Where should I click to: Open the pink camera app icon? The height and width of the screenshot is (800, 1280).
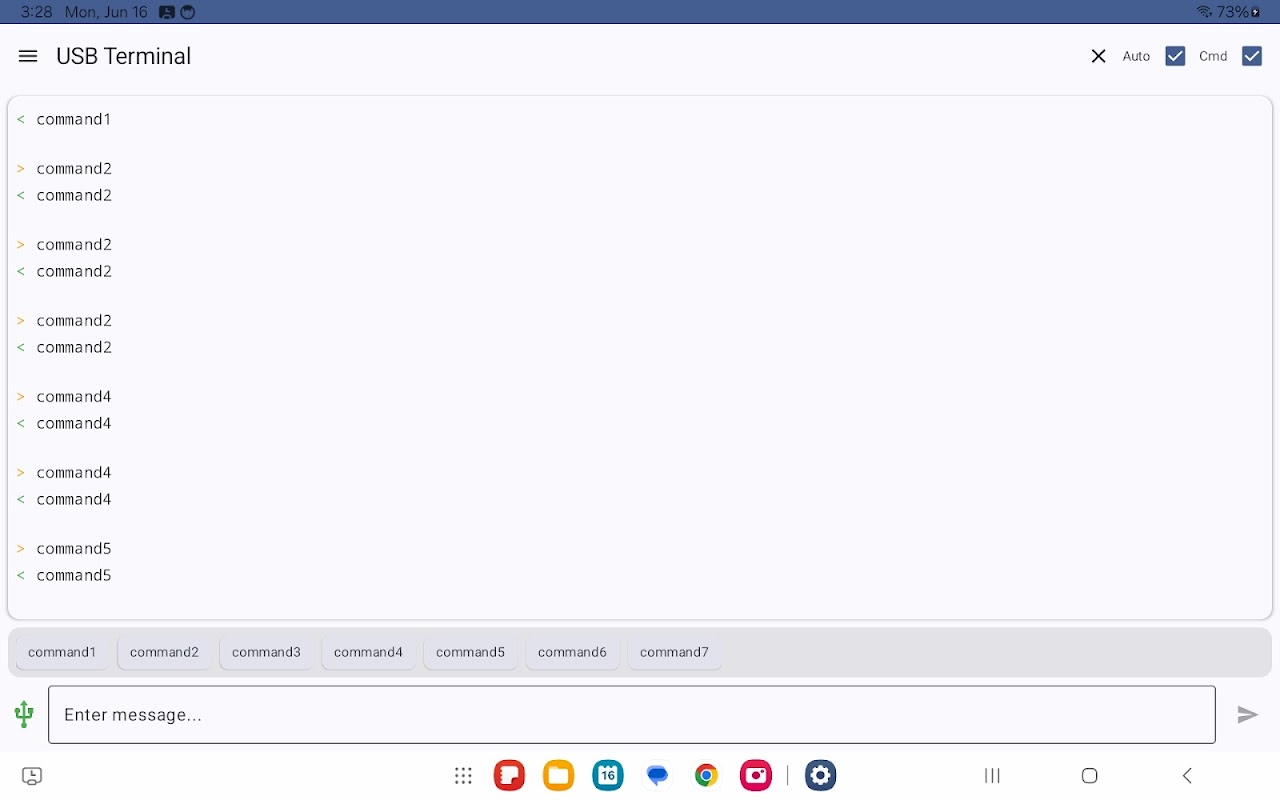click(x=756, y=775)
